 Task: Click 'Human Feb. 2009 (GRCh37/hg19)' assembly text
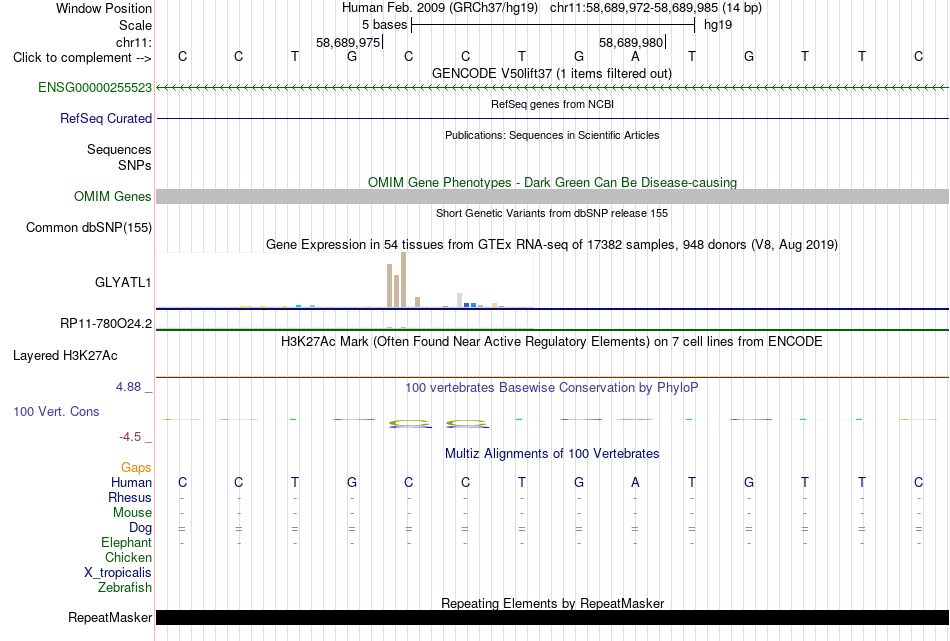click(x=440, y=8)
